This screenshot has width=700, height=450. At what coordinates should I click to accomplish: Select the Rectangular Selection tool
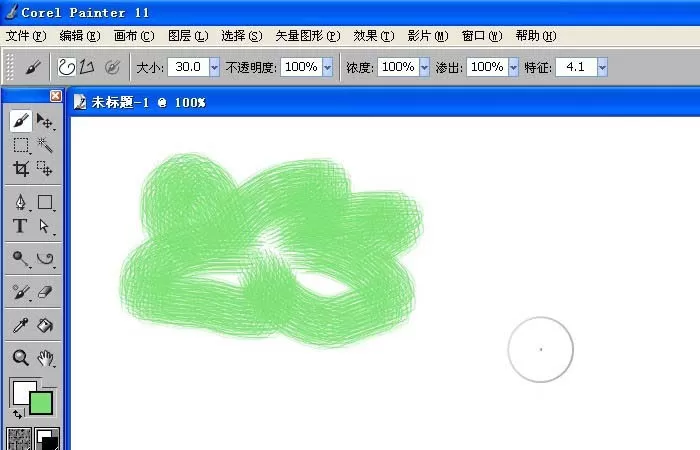pos(21,145)
